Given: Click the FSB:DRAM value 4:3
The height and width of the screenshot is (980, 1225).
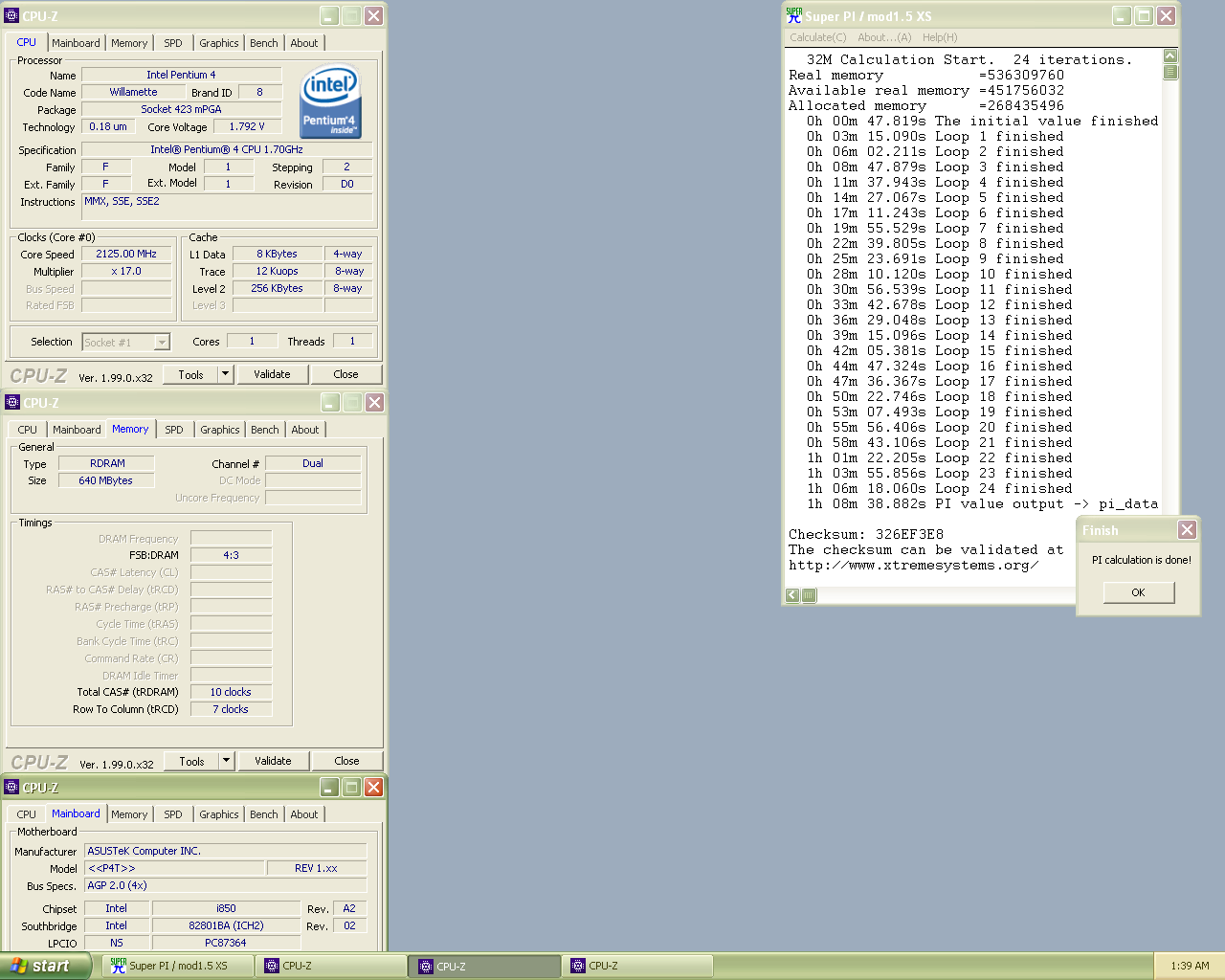Looking at the screenshot, I should 232,555.
